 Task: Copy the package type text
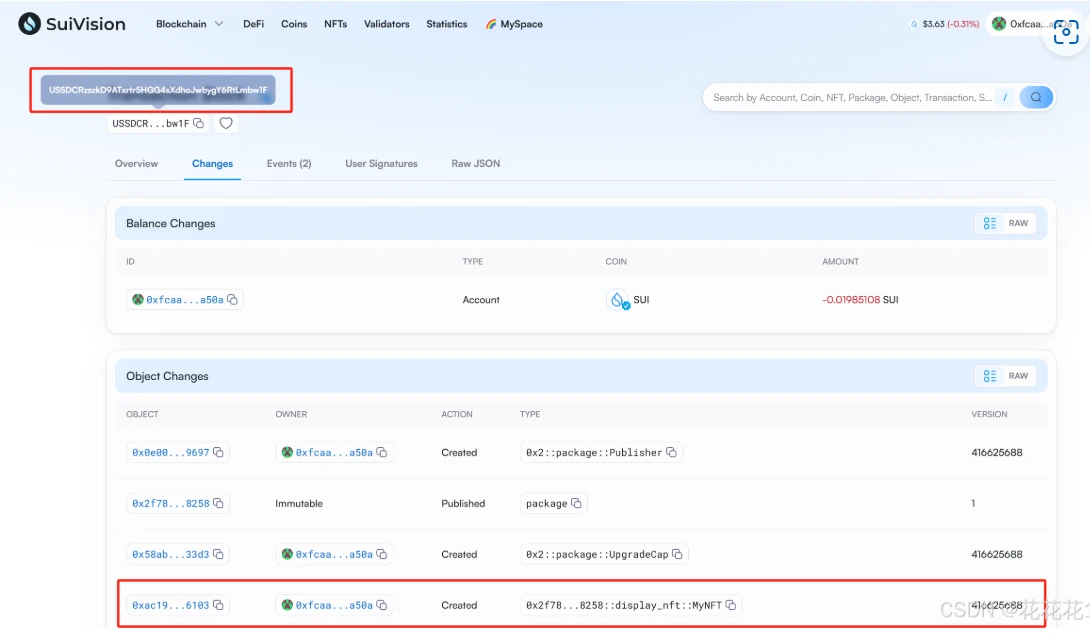(576, 504)
